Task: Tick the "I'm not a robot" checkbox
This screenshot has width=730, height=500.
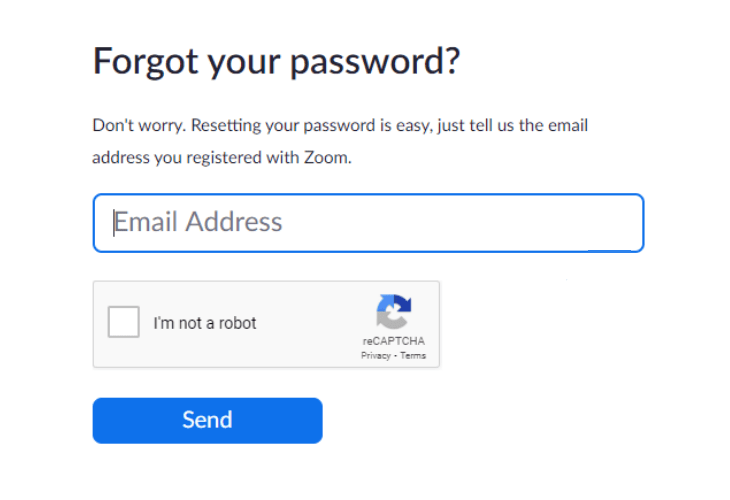Action: point(124,323)
